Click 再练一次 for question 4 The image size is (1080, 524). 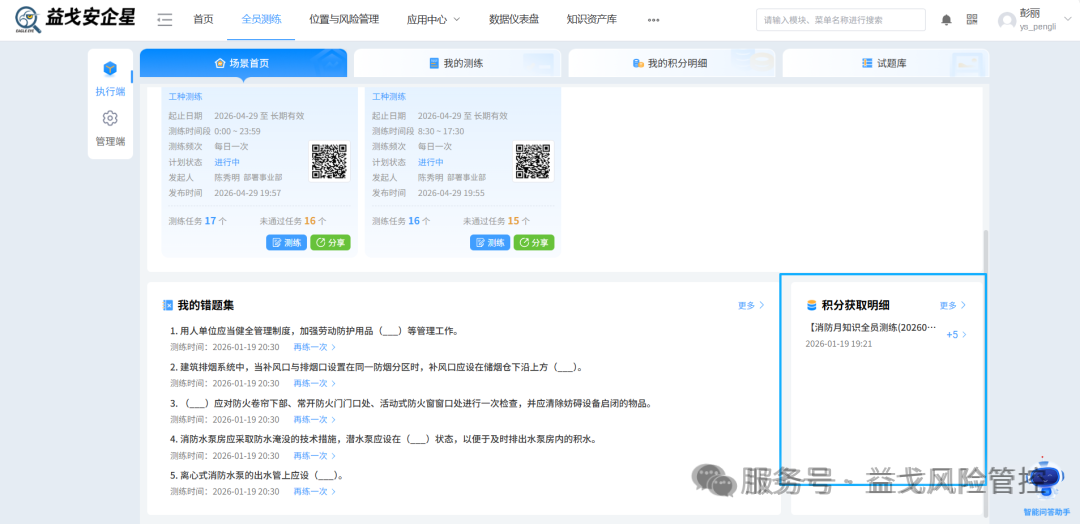coord(315,456)
